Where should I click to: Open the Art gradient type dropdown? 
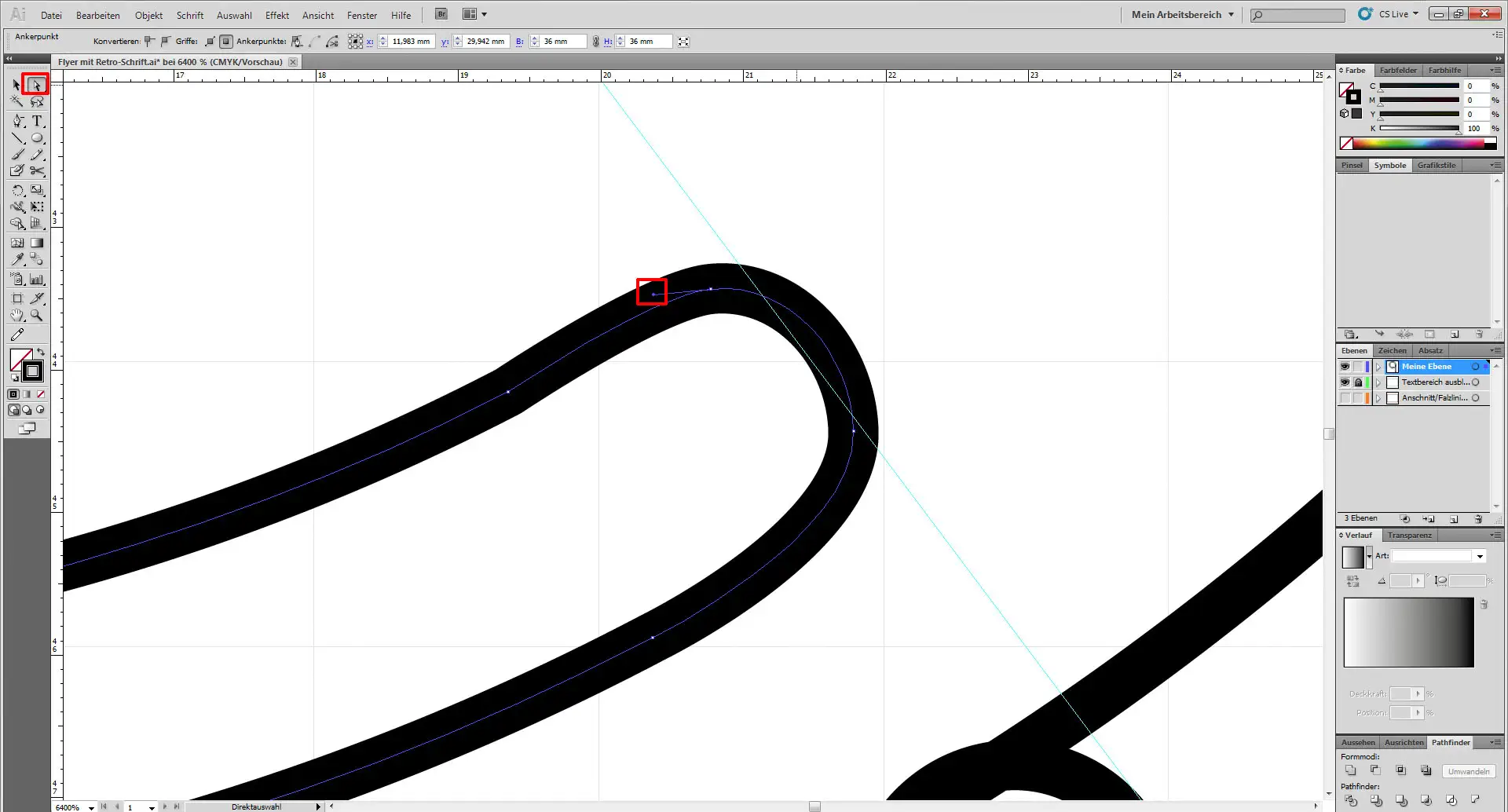pyautogui.click(x=1480, y=556)
